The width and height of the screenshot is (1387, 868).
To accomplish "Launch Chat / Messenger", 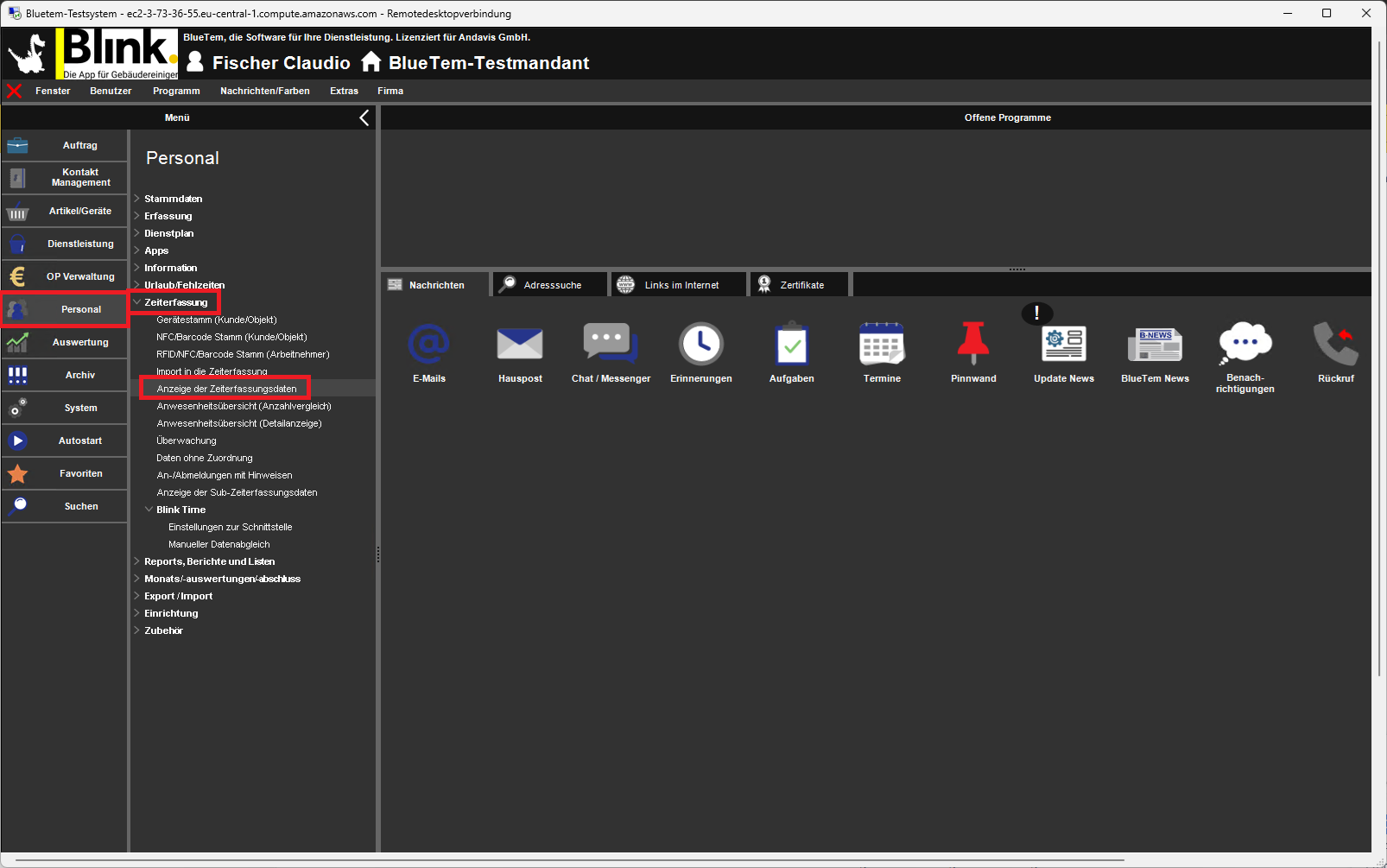I will [611, 345].
